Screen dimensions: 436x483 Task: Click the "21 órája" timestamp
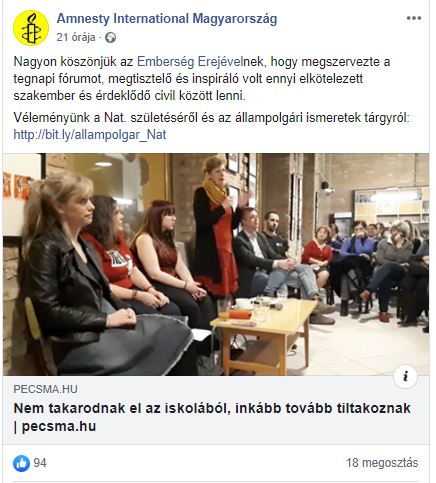point(76,37)
